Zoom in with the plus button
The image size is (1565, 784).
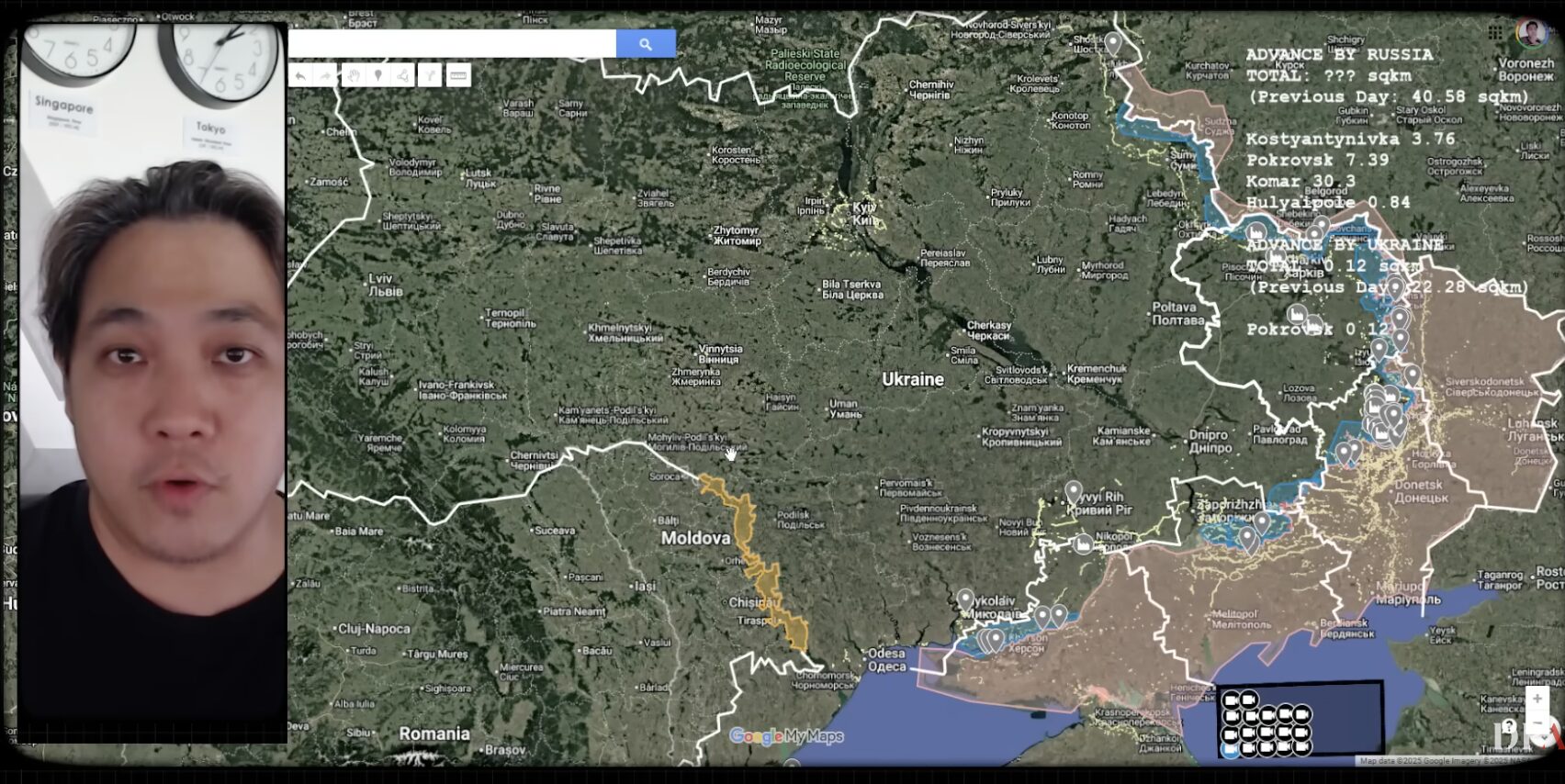1537,699
